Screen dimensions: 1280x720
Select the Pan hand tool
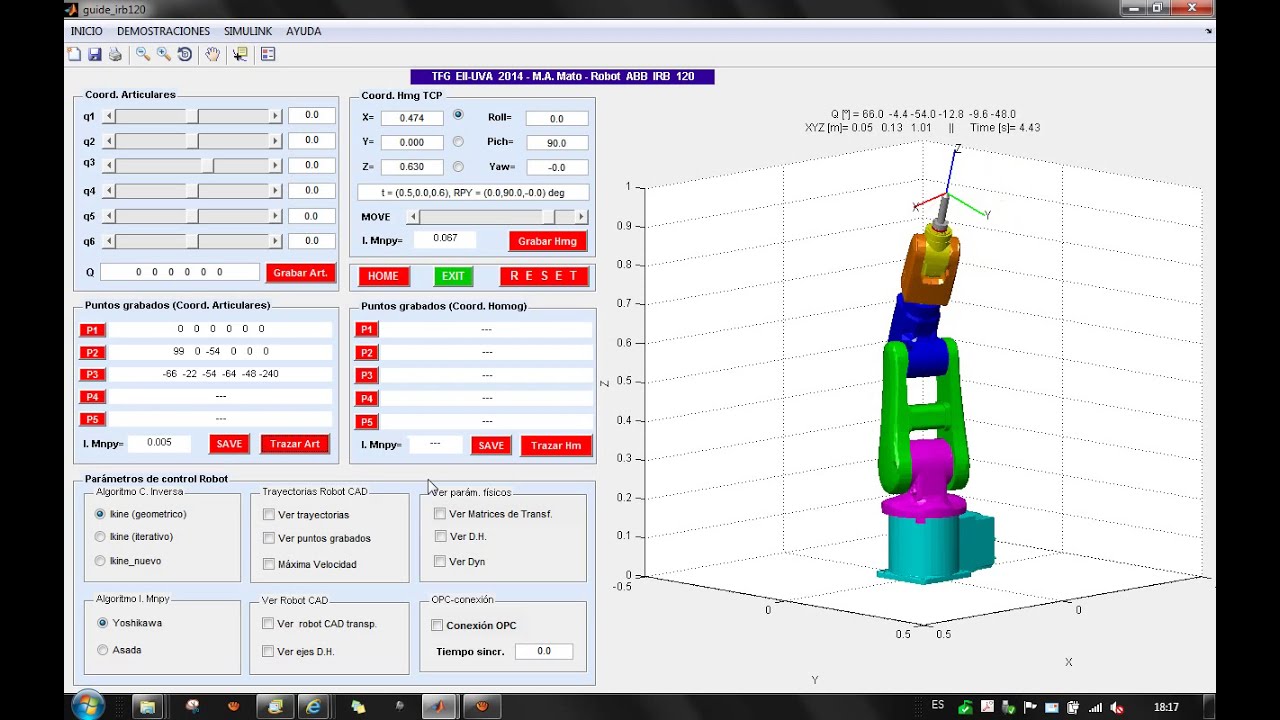[212, 54]
